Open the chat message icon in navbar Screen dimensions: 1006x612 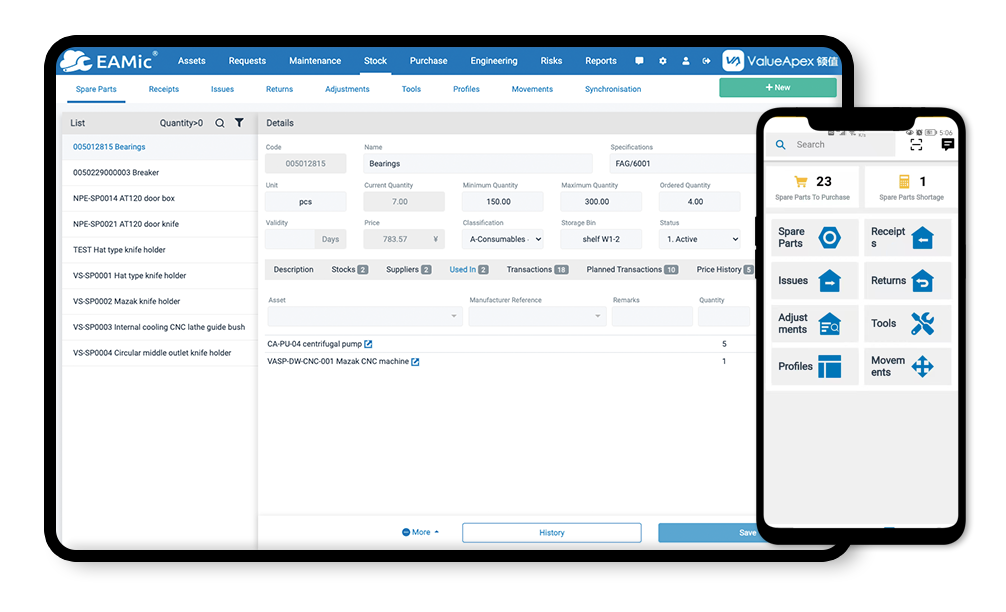(639, 61)
